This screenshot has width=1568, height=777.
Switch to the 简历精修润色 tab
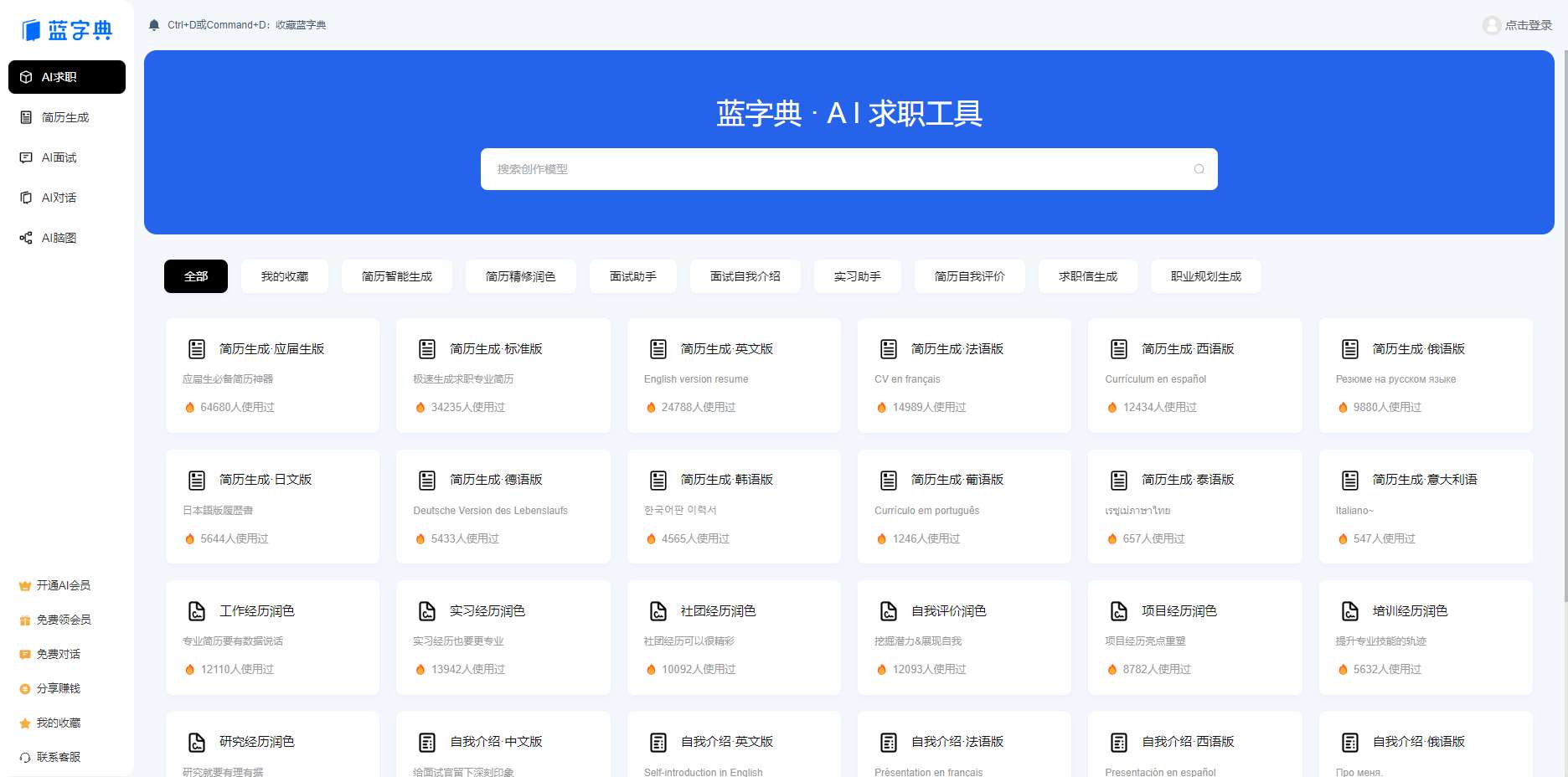point(521,276)
